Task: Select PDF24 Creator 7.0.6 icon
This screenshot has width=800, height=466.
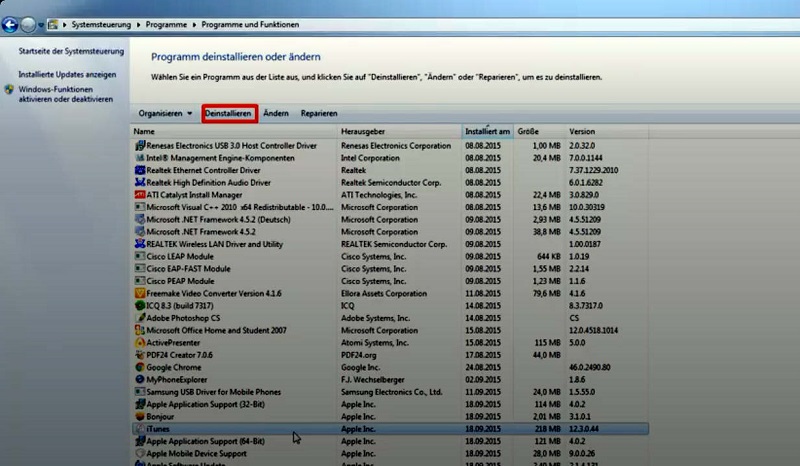Action: 140,355
